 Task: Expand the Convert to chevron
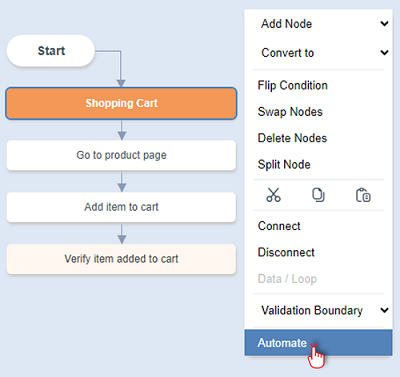click(x=384, y=53)
